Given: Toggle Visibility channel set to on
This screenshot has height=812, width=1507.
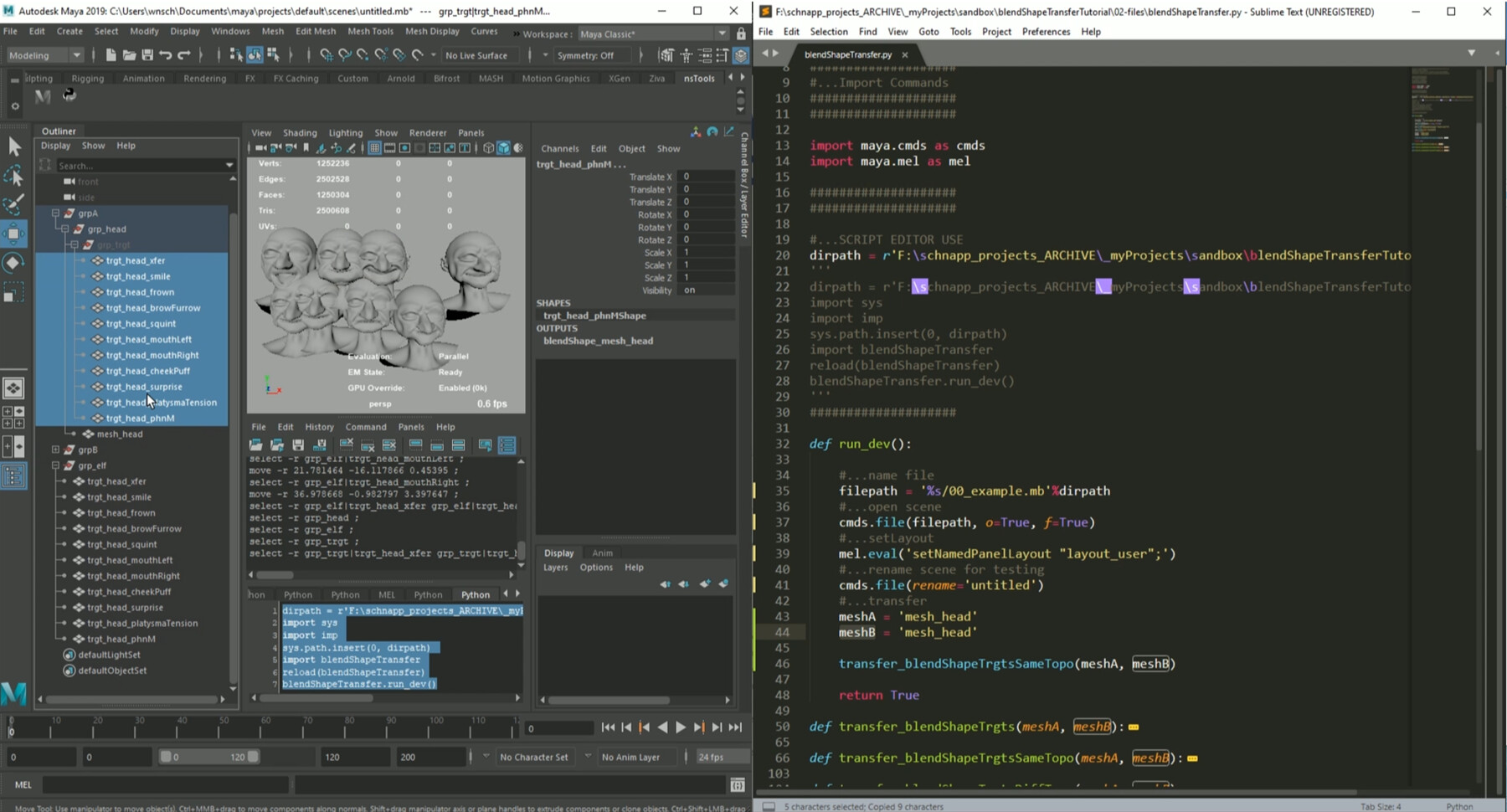Looking at the screenshot, I should click(x=690, y=290).
